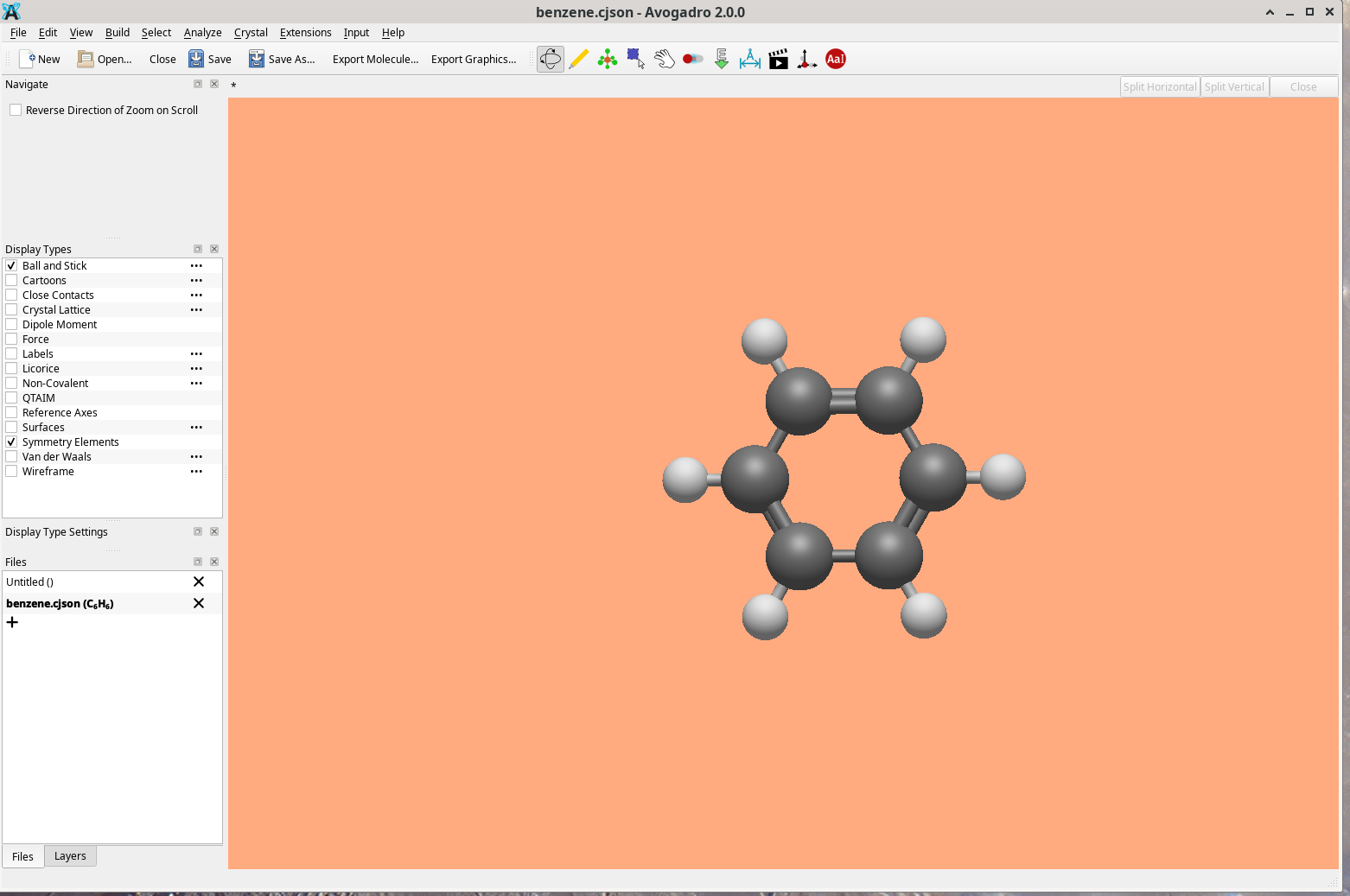The width and height of the screenshot is (1350, 896).
Task: Expand Wireframe settings with the ellipsis
Action: (196, 471)
